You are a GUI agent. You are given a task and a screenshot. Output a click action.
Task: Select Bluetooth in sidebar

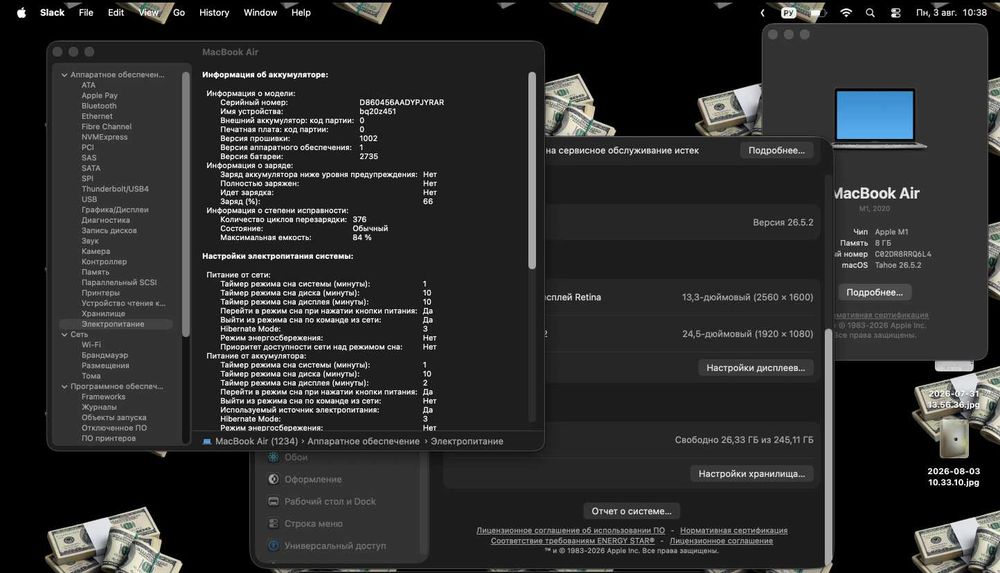pos(99,106)
